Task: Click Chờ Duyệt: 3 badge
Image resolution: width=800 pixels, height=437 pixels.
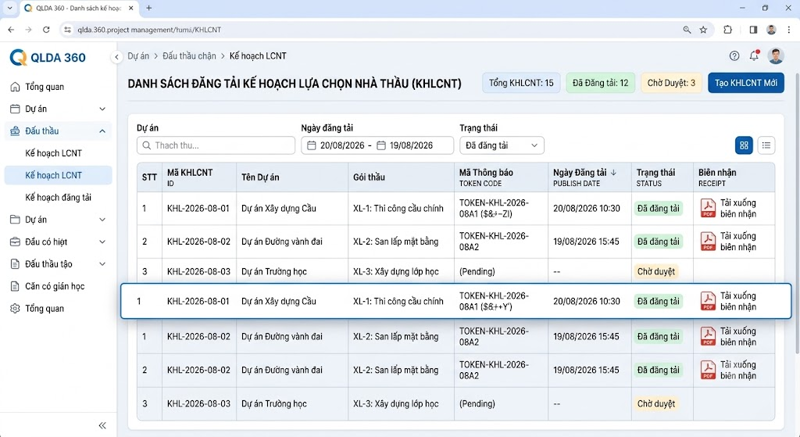Action: point(671,83)
